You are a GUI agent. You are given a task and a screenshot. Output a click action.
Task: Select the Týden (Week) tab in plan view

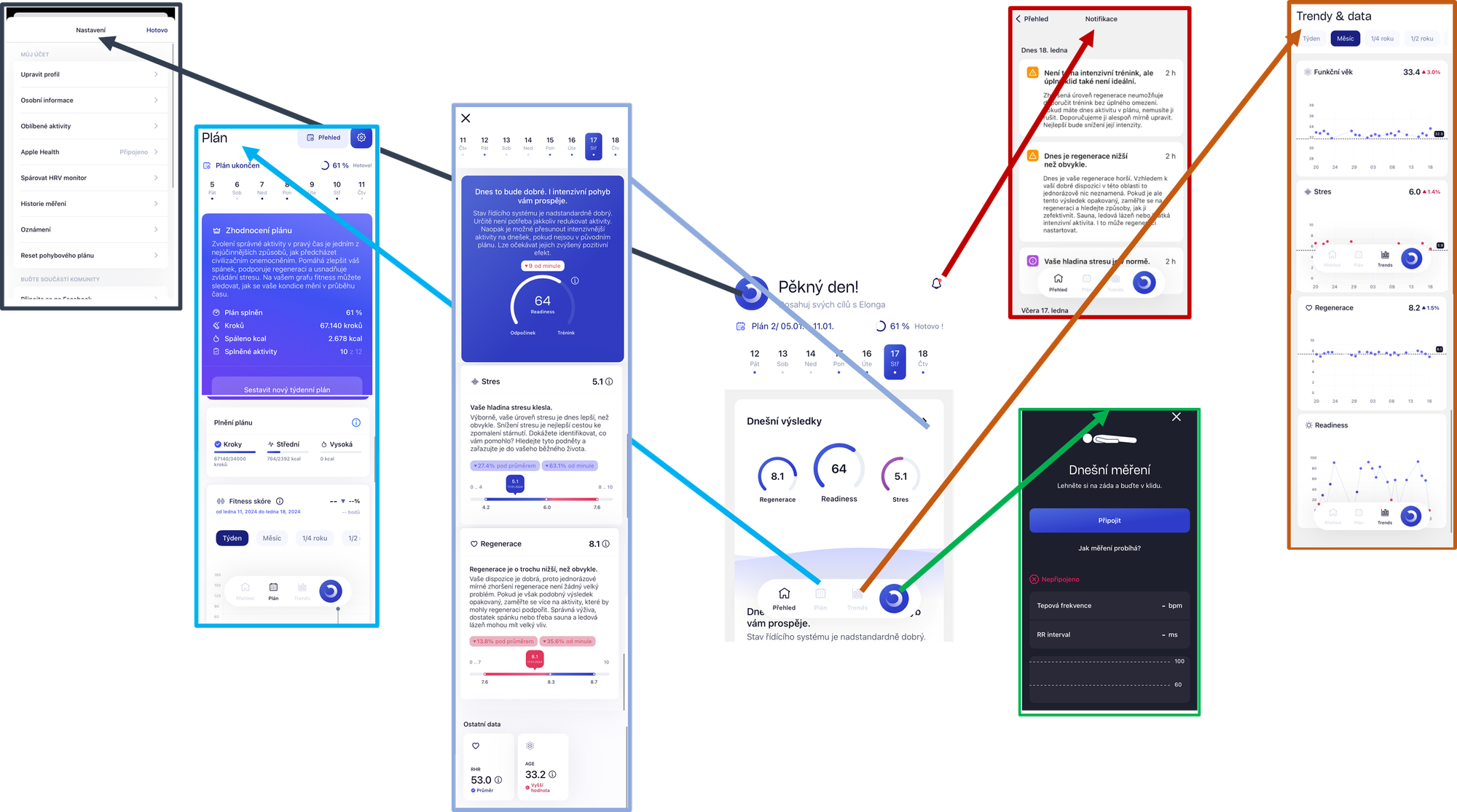pos(230,537)
